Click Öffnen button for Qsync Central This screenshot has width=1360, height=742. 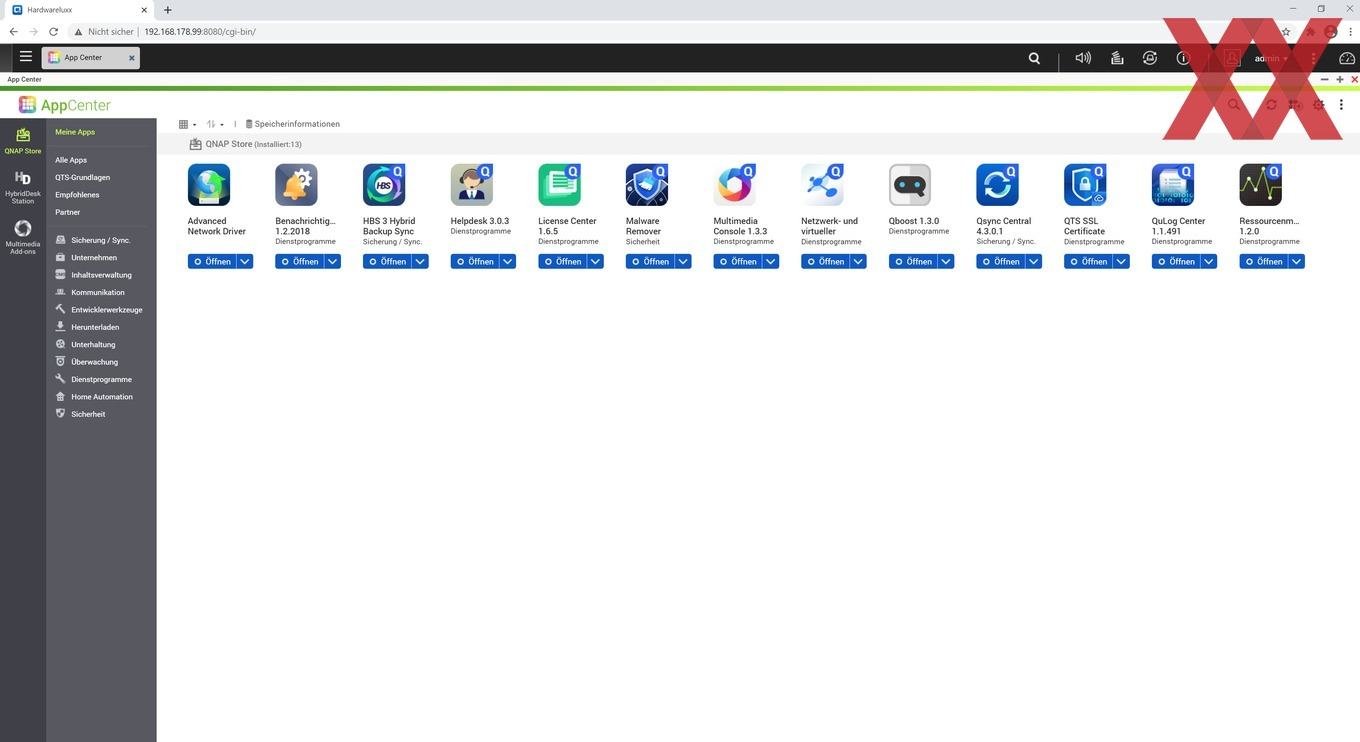pos(1000,261)
